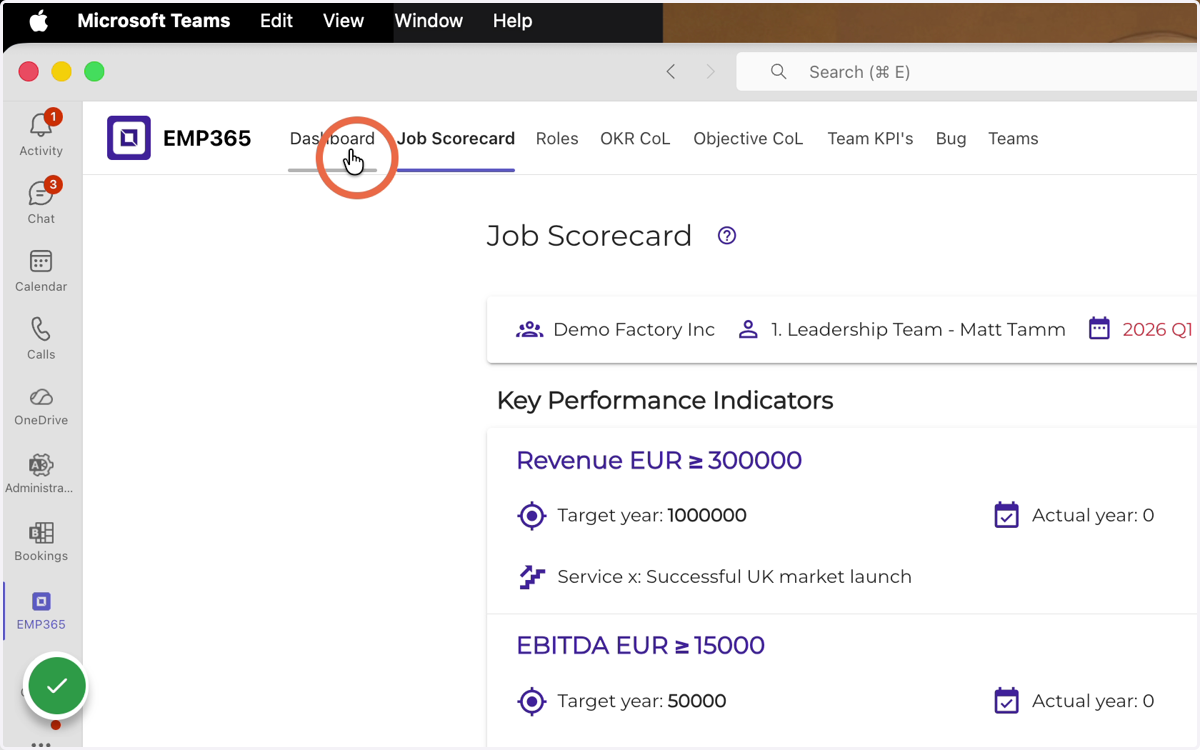This screenshot has height=750, width=1200.
Task: Open the EBITDA EUR ≥ 15000 KPI
Action: (x=640, y=645)
